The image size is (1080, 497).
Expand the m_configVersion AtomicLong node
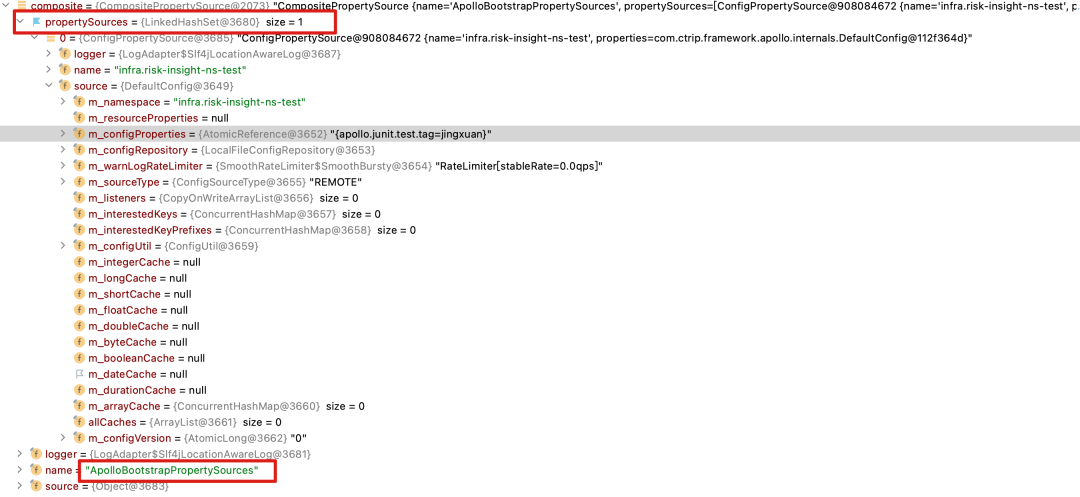[x=63, y=438]
